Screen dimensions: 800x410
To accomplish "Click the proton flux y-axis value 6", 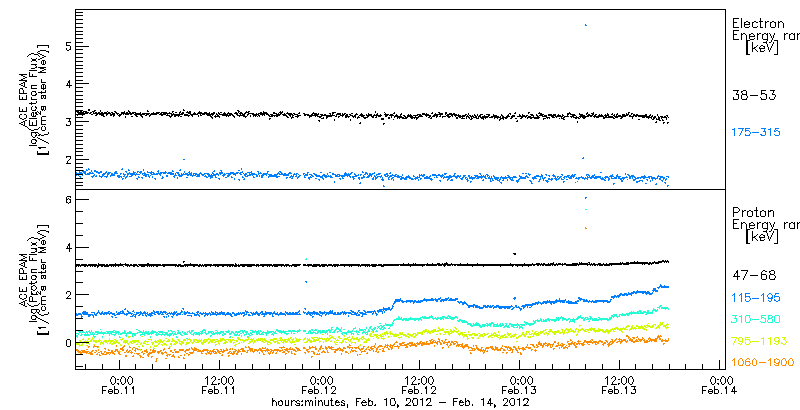I will click(66, 199).
